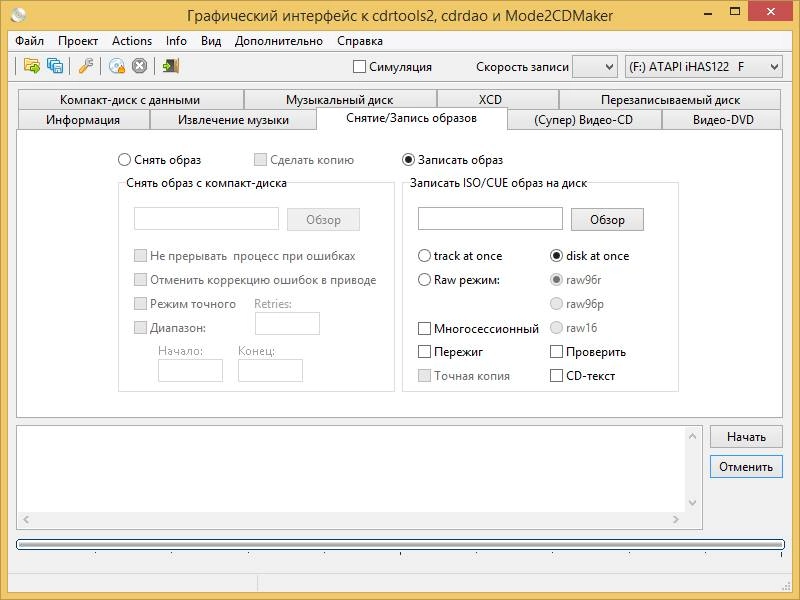Click inside the output log area

352,469
